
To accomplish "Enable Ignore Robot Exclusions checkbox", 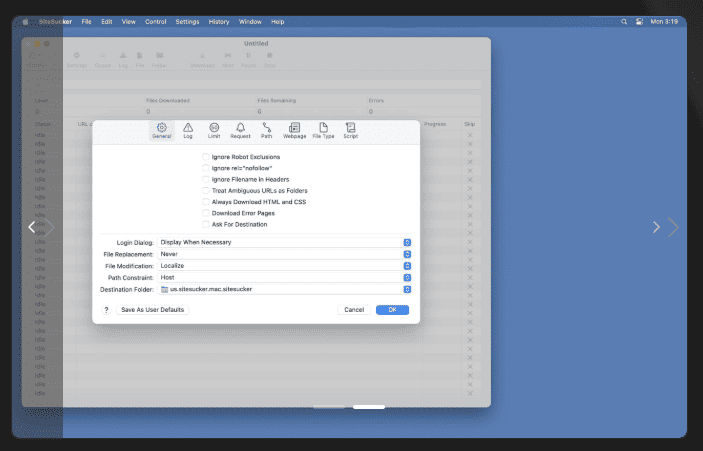I will coord(205,157).
